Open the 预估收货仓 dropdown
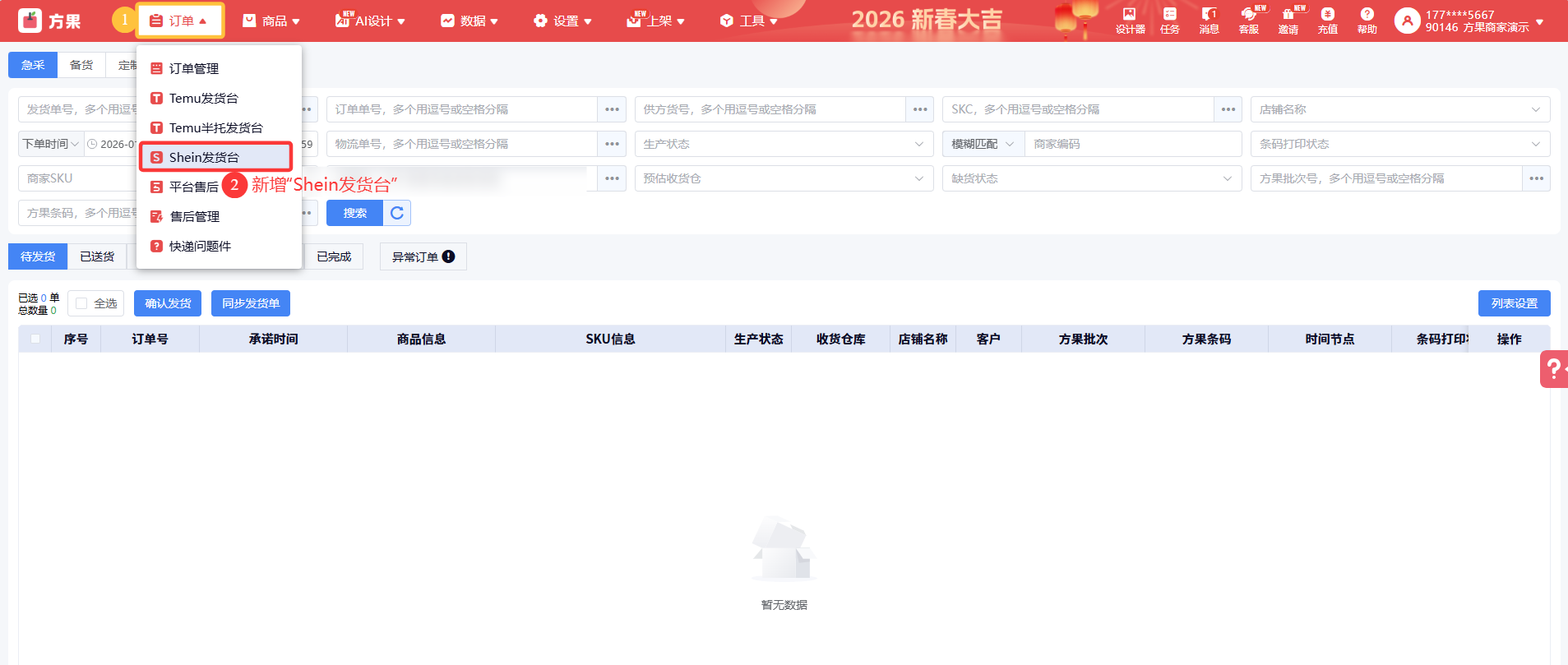The height and width of the screenshot is (665, 1568). [784, 178]
